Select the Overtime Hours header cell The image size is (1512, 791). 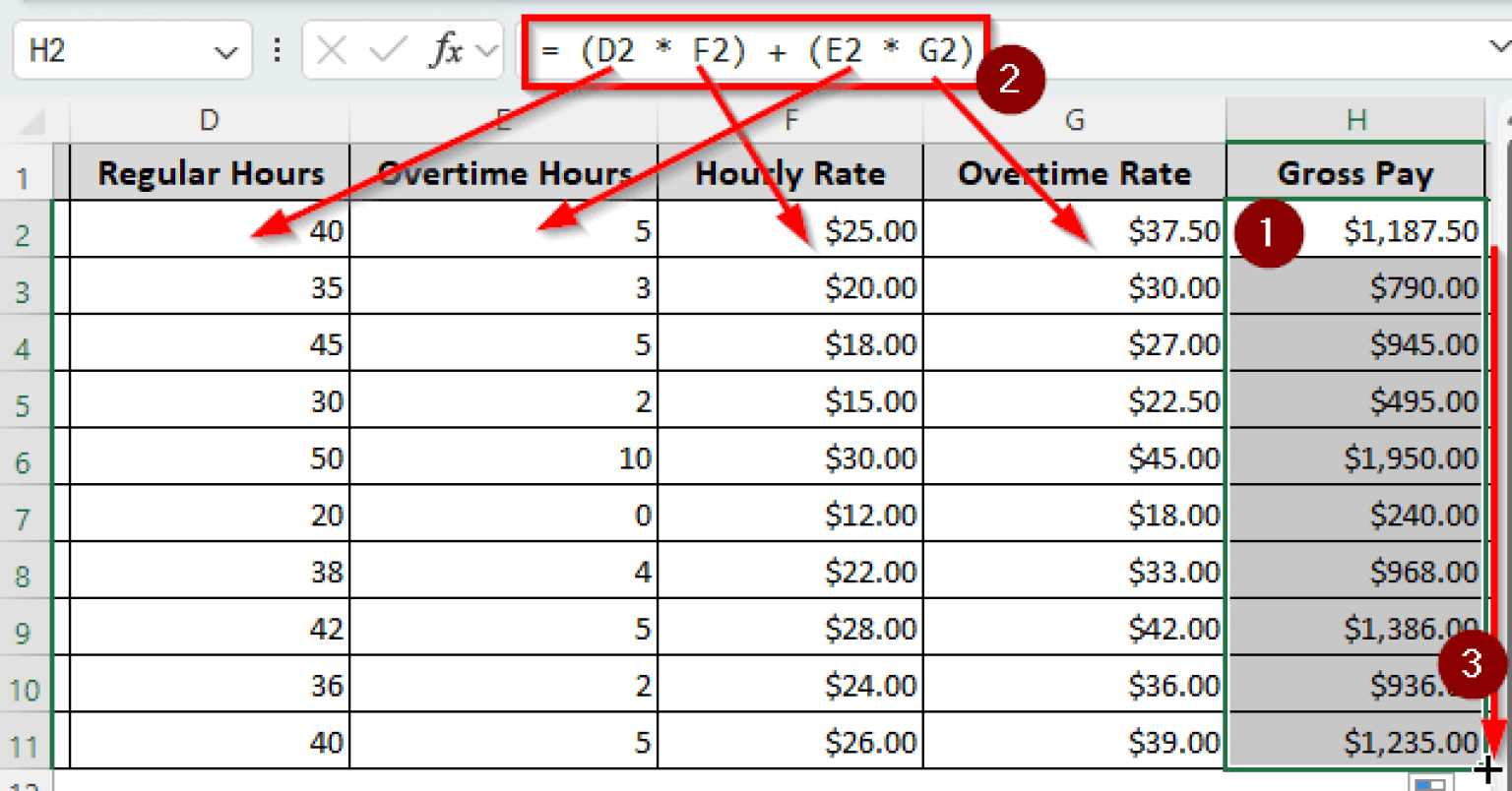(504, 173)
